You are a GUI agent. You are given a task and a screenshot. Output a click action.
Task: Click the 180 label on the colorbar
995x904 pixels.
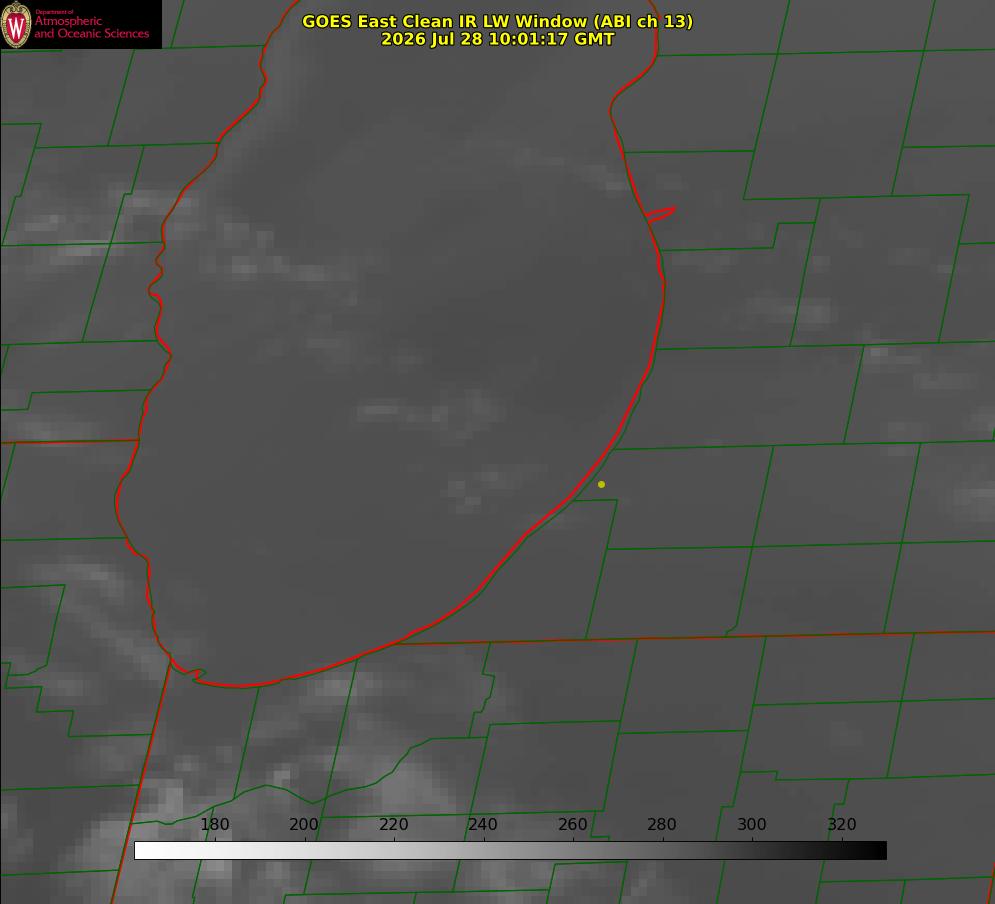pyautogui.click(x=214, y=824)
